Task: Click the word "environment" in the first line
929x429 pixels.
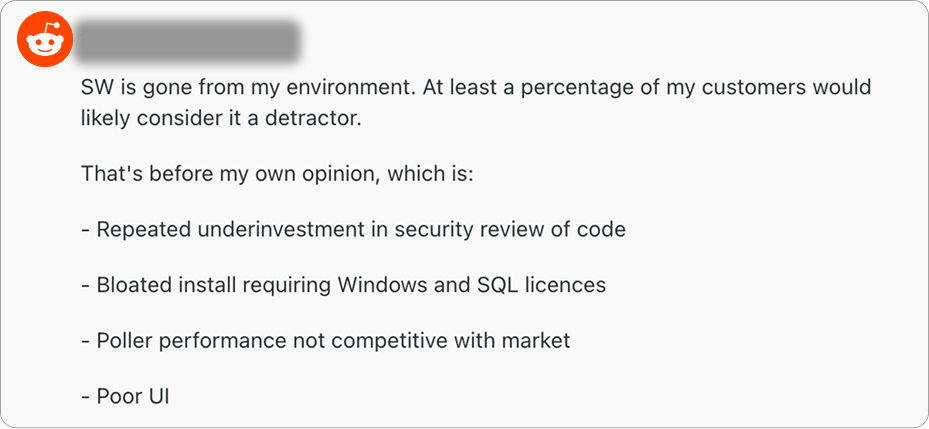Action: tap(343, 87)
